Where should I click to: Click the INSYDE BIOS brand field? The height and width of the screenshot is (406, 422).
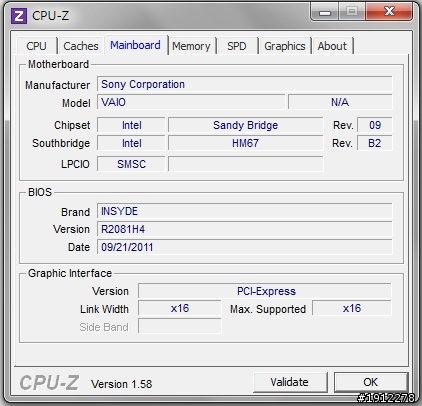pyautogui.click(x=245, y=211)
